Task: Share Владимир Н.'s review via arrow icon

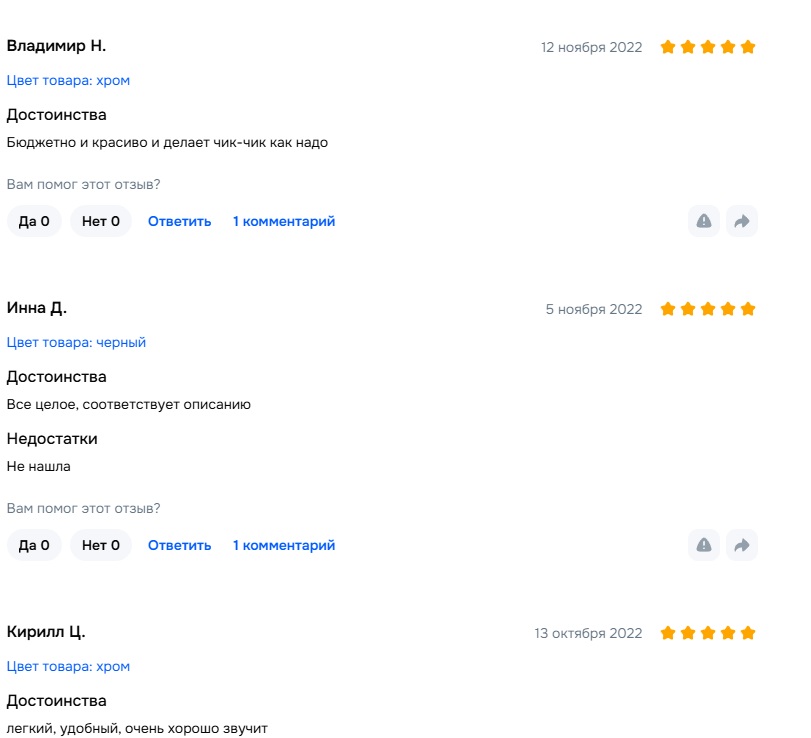Action: (x=742, y=221)
